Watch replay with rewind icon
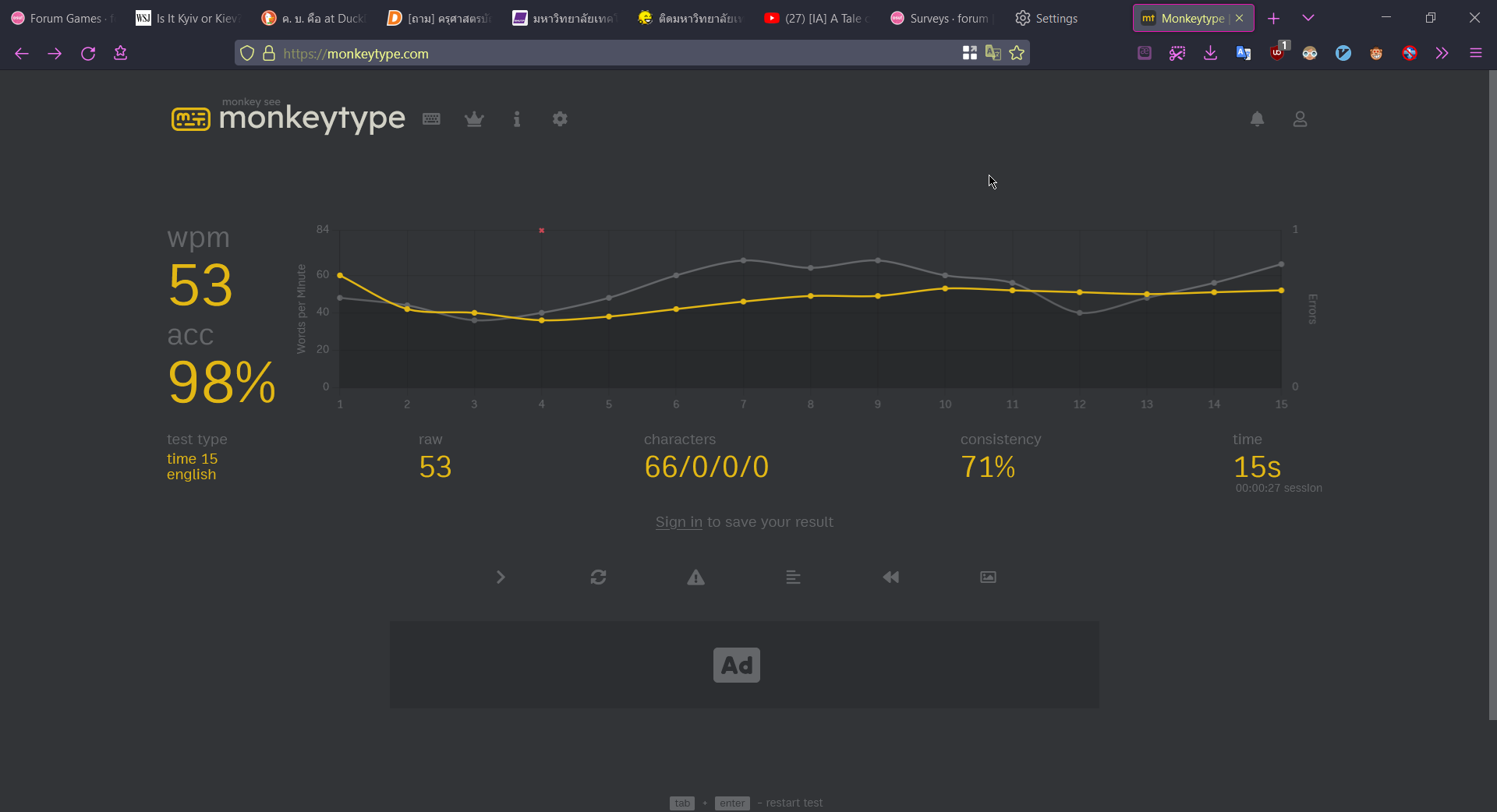This screenshot has height=812, width=1497. [890, 577]
